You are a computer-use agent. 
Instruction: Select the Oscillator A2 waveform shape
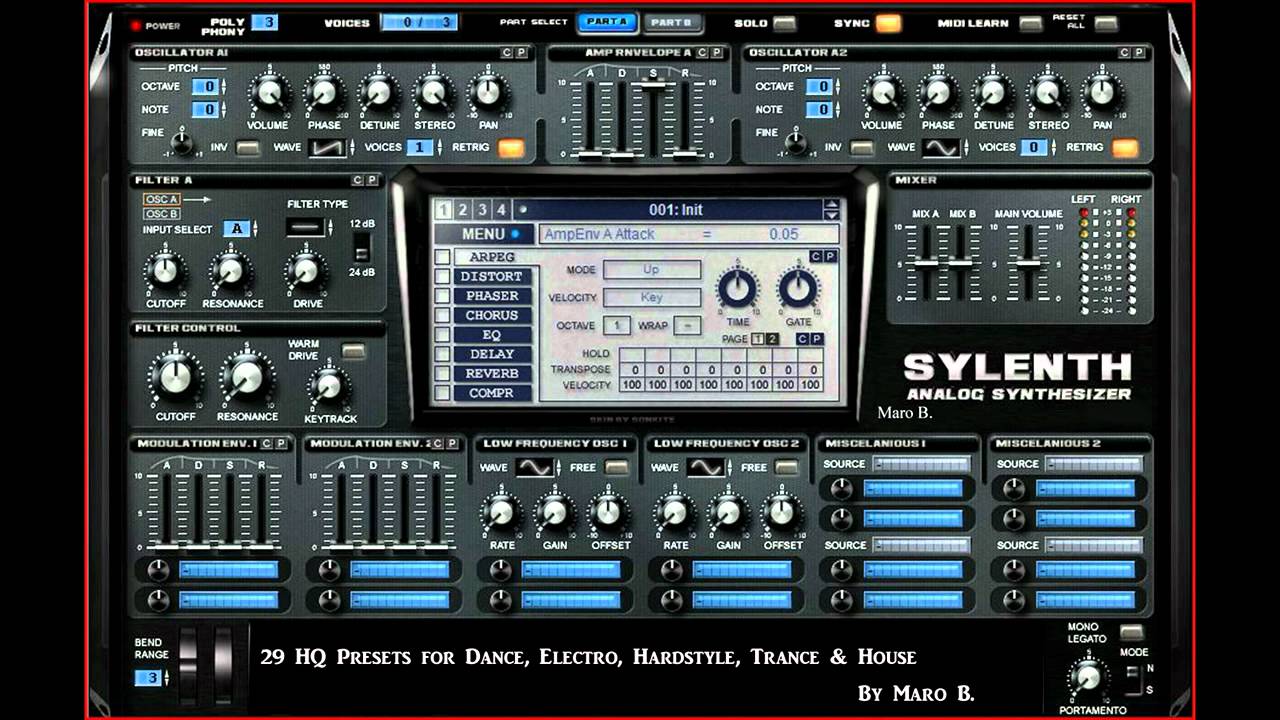pos(941,148)
